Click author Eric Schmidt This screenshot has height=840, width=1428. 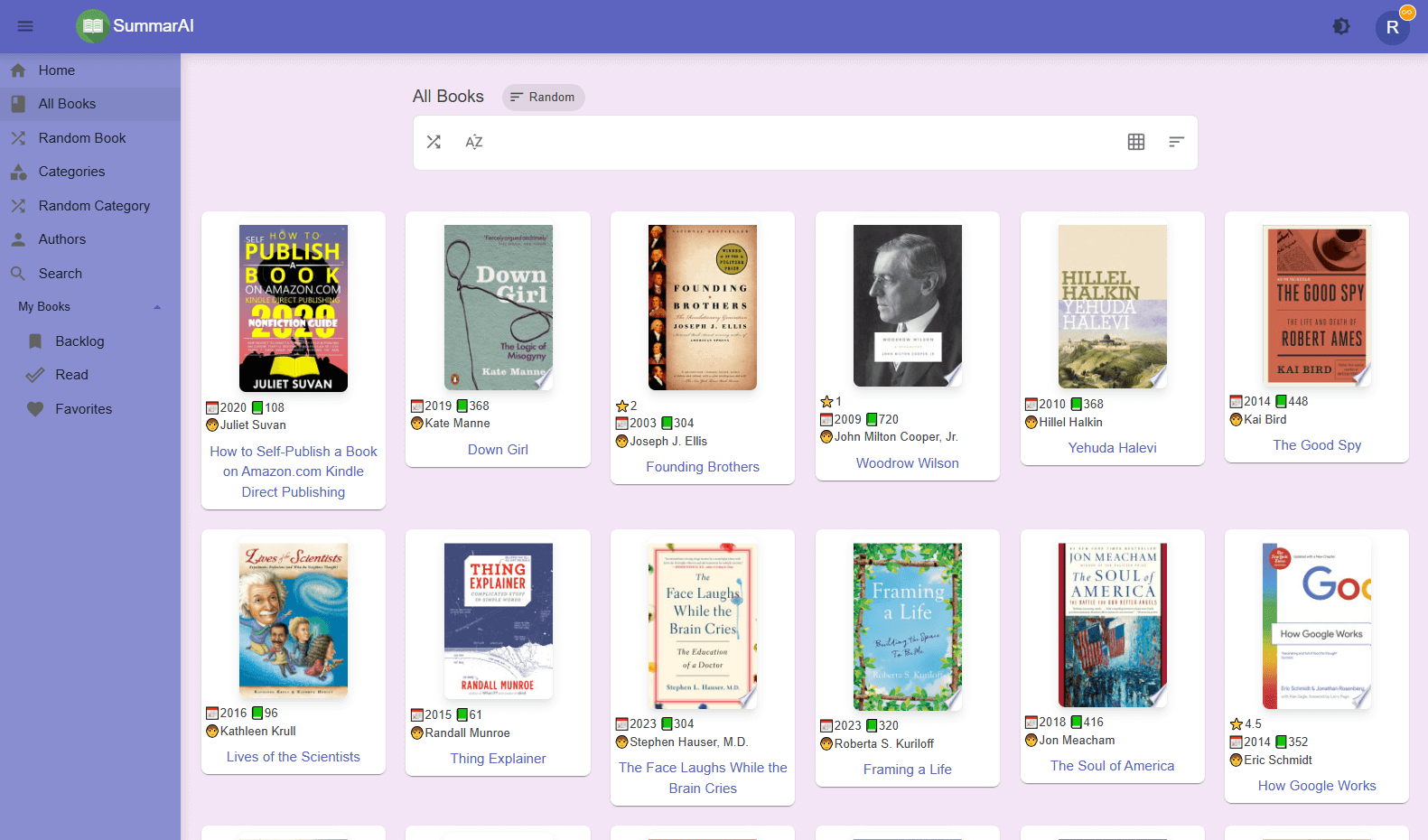[1278, 761]
